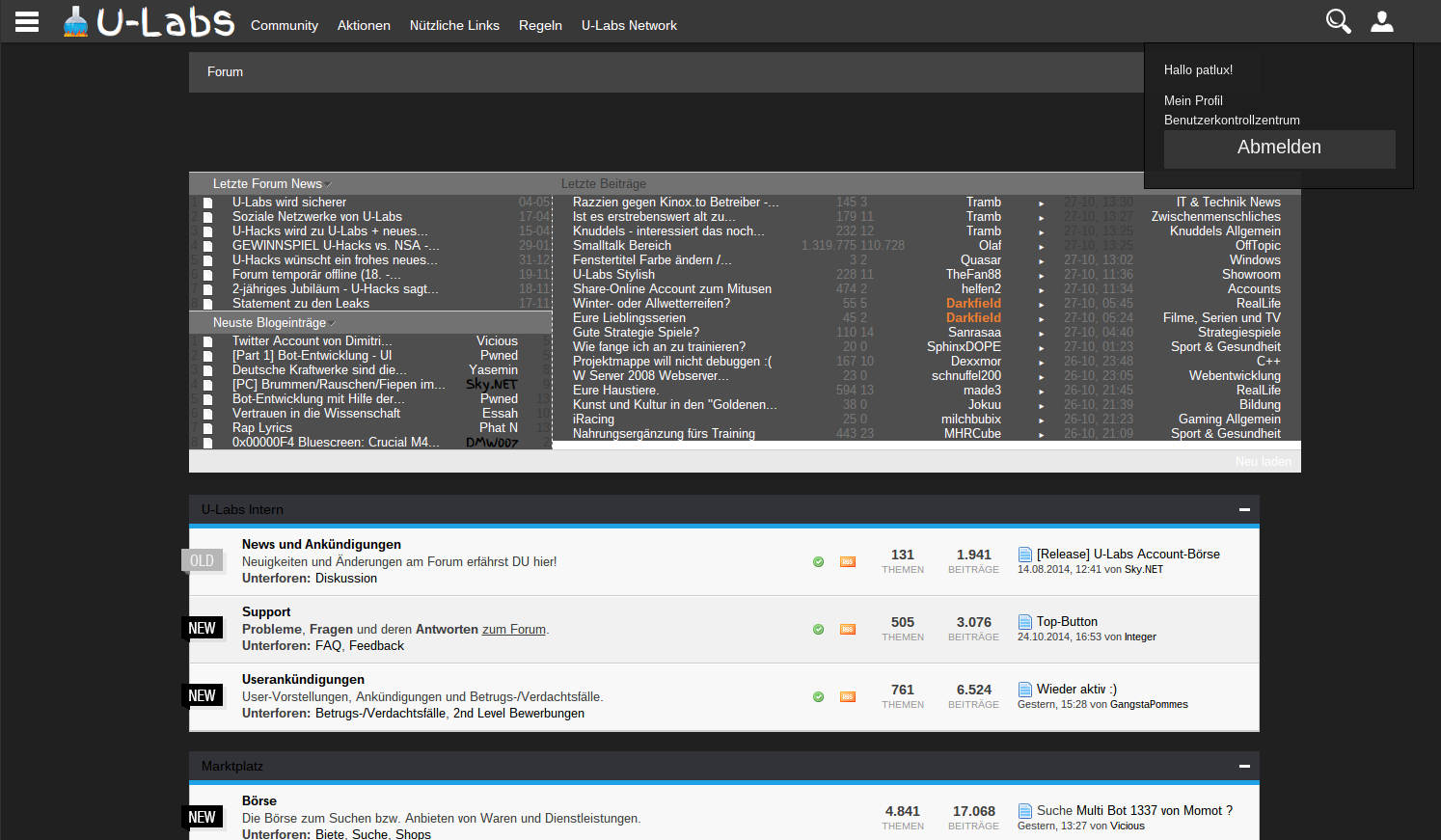Viewport: 1441px width, 840px height.
Task: Click green checkmark icon in Userankündigungen row
Action: 818,697
